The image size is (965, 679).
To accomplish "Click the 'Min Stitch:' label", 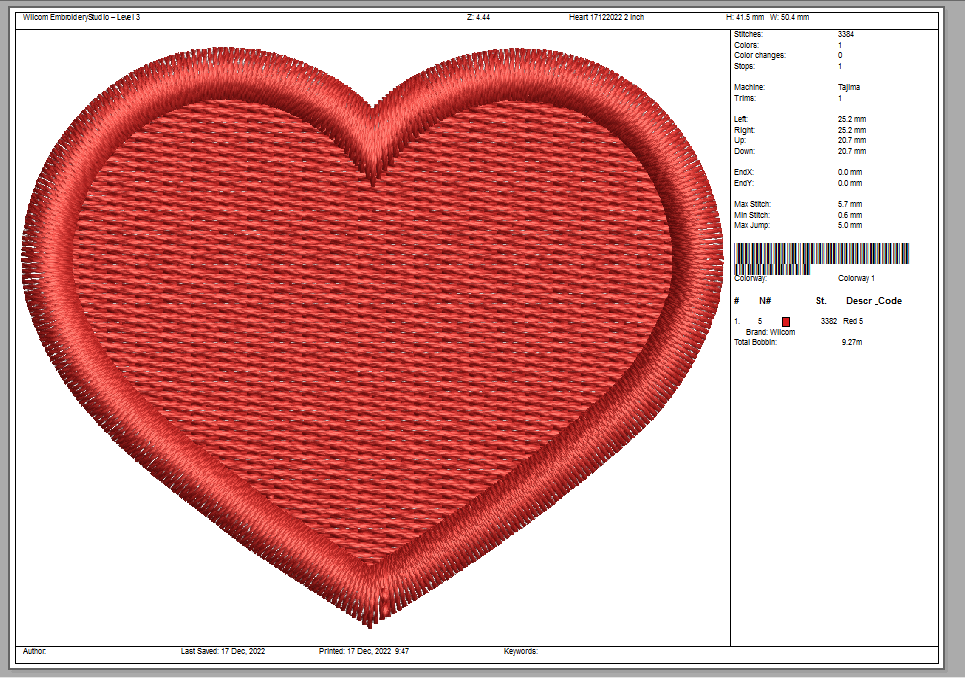I will (751, 215).
